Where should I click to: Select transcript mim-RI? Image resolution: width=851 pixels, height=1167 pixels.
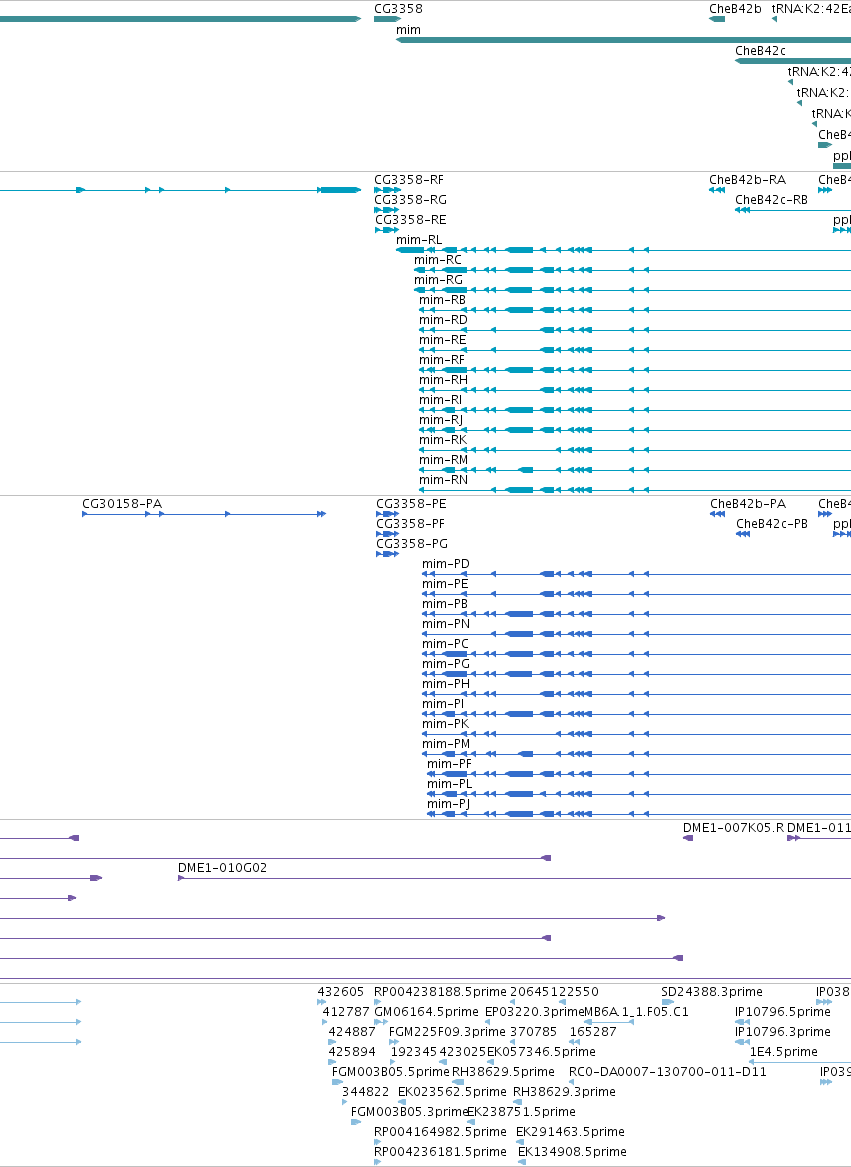(x=440, y=401)
